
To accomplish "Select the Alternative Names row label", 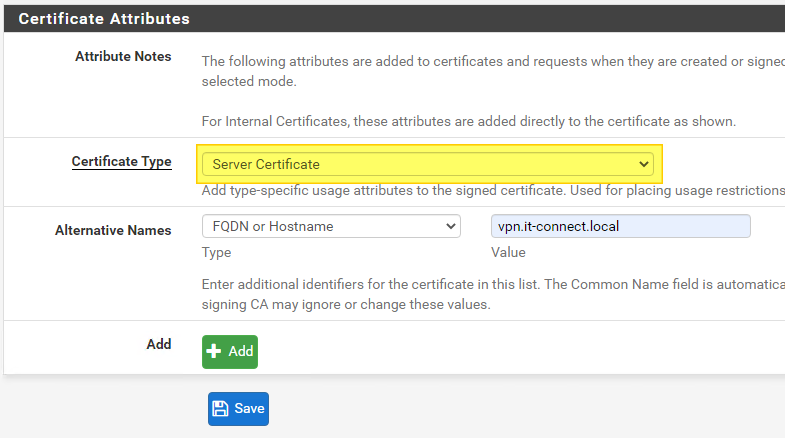I will click(113, 230).
